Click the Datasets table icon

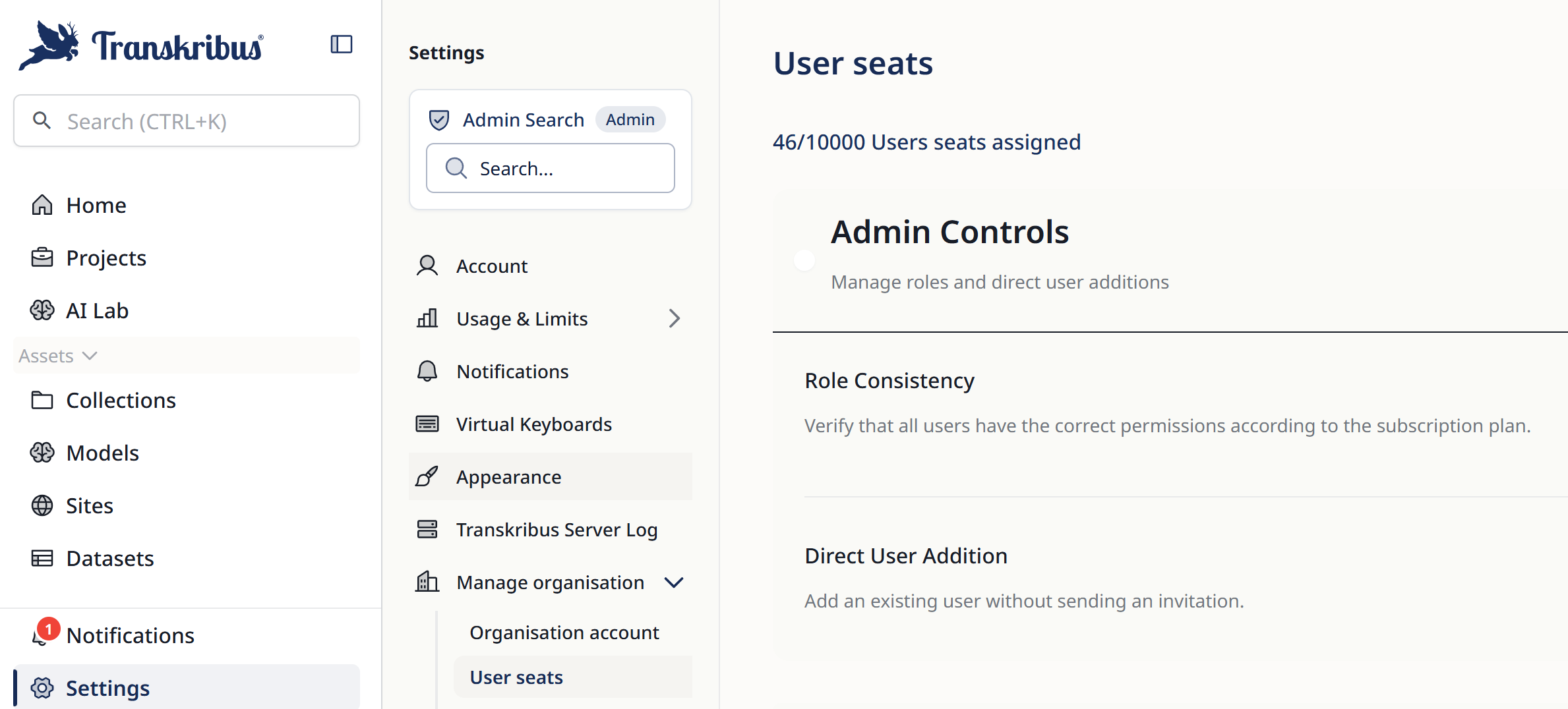[x=42, y=558]
